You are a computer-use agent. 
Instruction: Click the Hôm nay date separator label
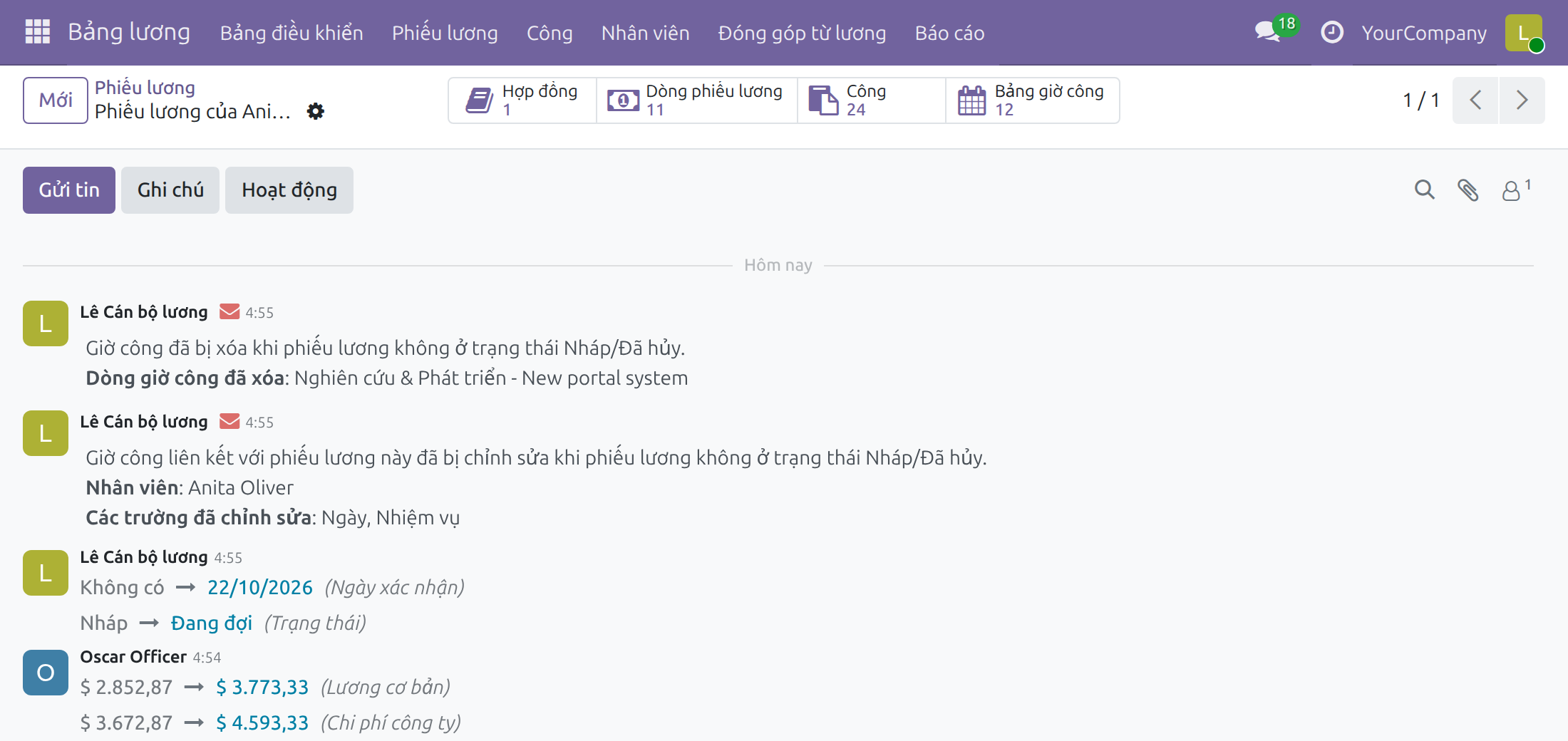[778, 265]
